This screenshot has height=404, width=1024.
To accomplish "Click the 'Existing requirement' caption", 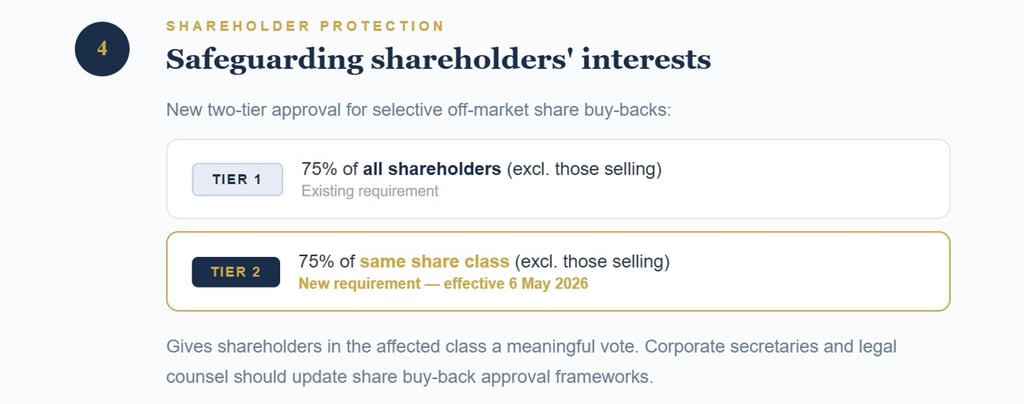I will pyautogui.click(x=369, y=191).
